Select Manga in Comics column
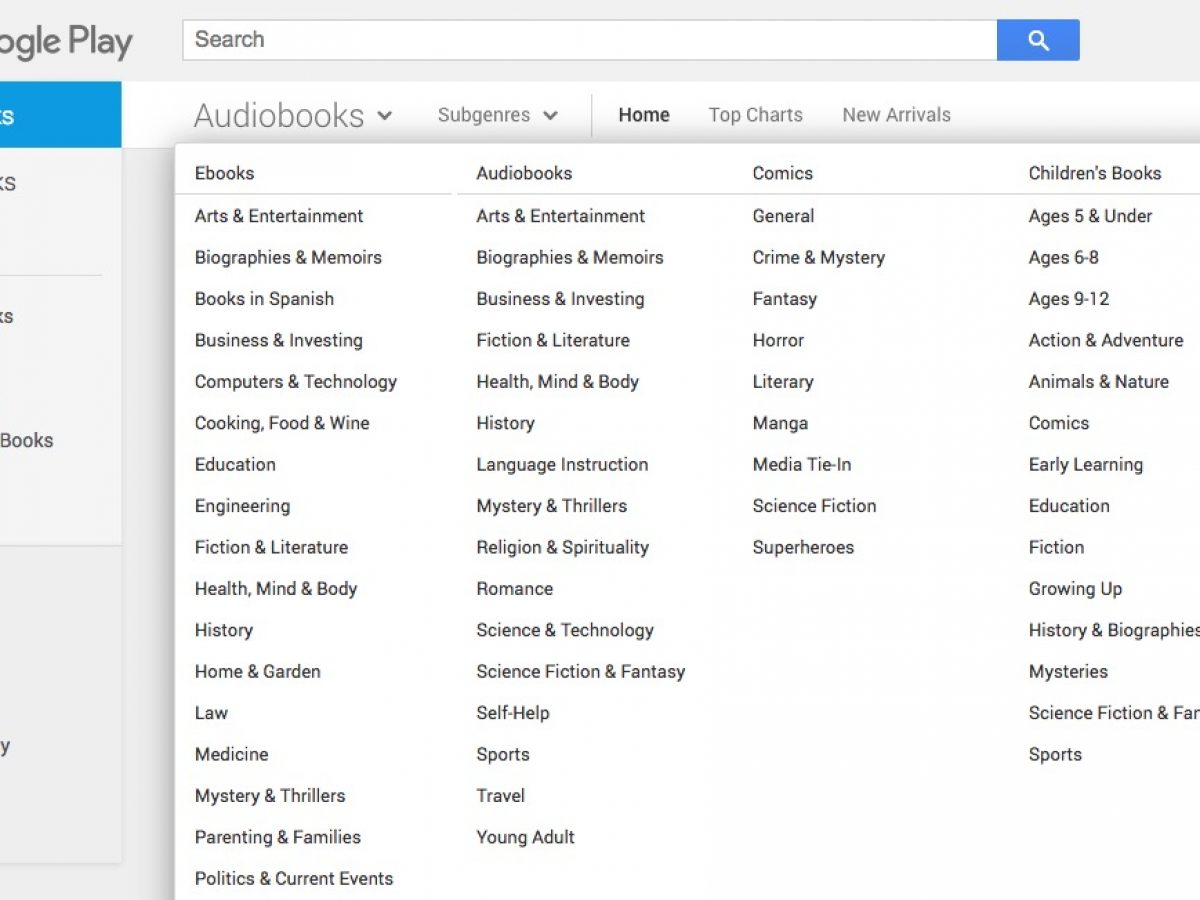 tap(780, 423)
